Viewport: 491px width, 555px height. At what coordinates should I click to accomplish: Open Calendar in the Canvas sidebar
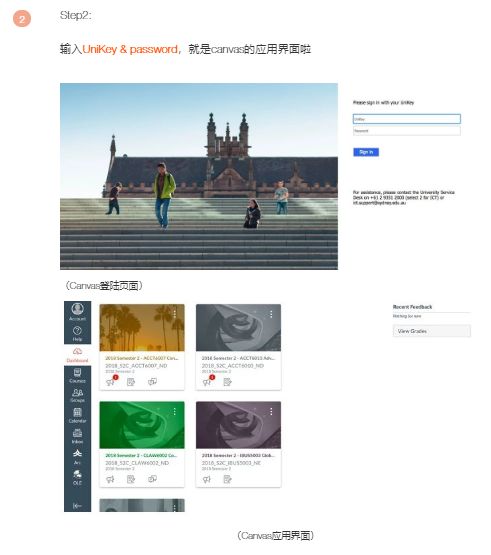[x=77, y=416]
